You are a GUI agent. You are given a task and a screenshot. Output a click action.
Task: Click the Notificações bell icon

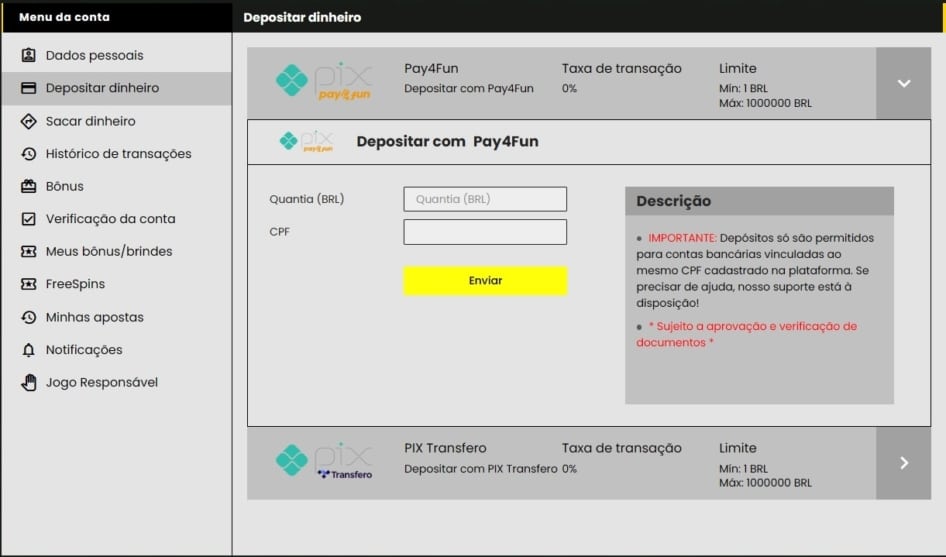[28, 350]
